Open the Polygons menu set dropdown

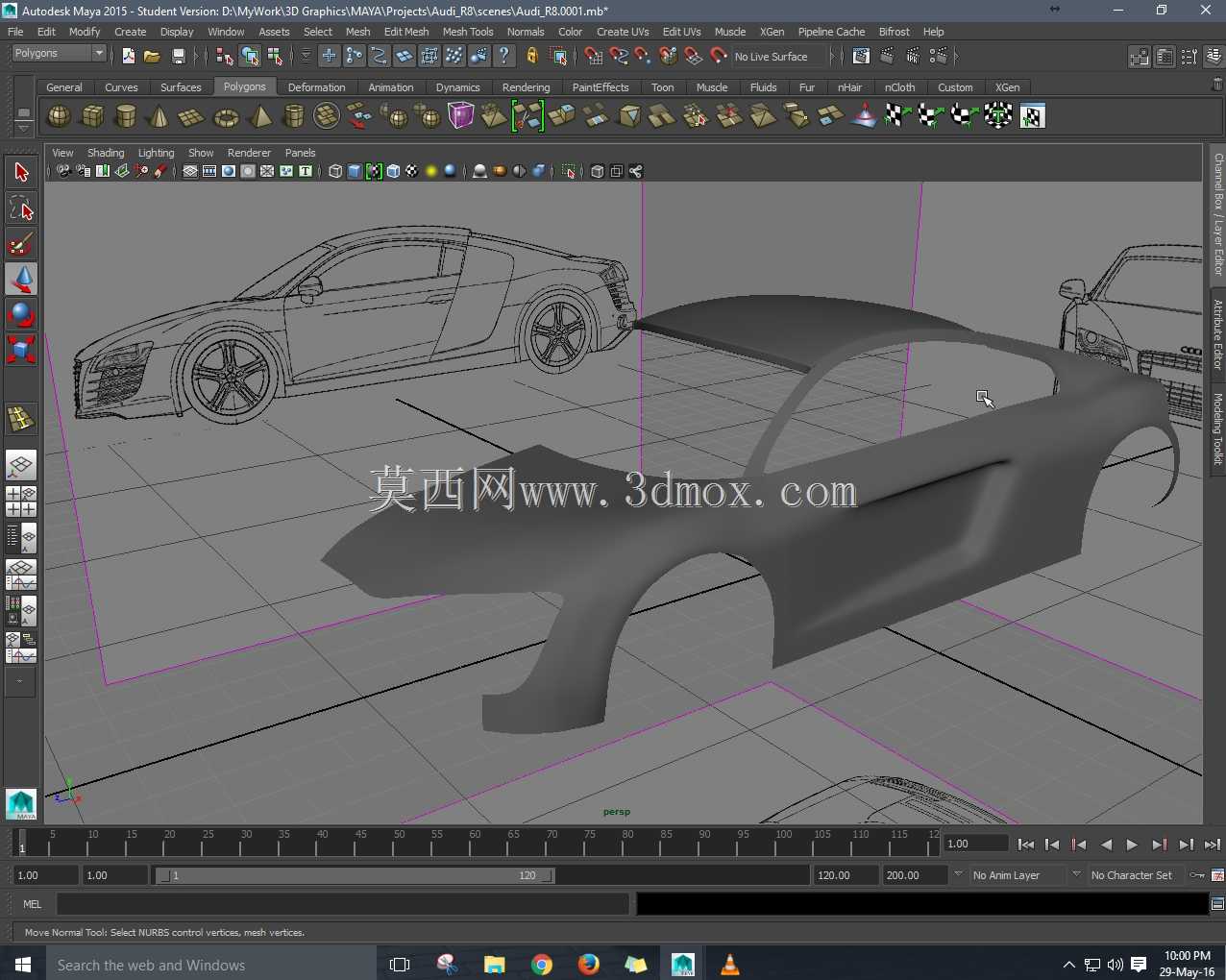click(x=59, y=54)
